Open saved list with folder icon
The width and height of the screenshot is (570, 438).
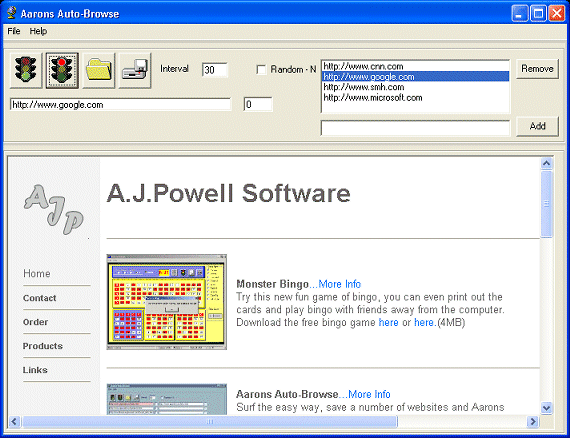[99, 70]
